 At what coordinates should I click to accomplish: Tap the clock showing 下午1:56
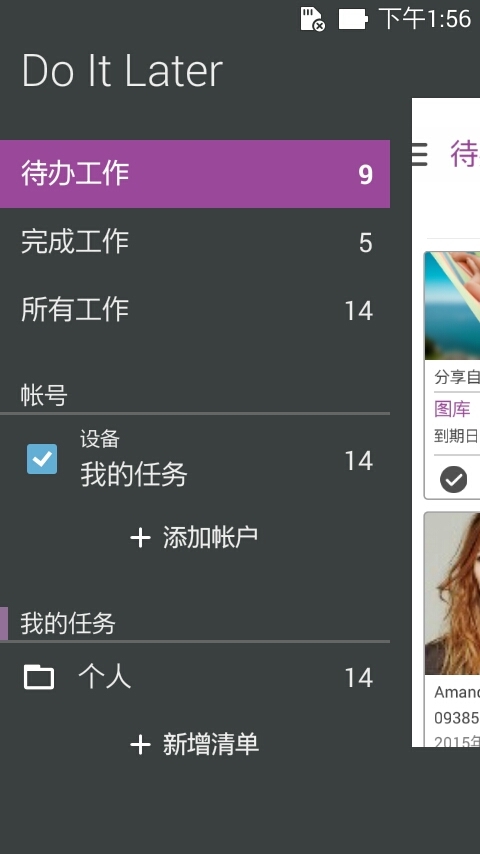[424, 19]
